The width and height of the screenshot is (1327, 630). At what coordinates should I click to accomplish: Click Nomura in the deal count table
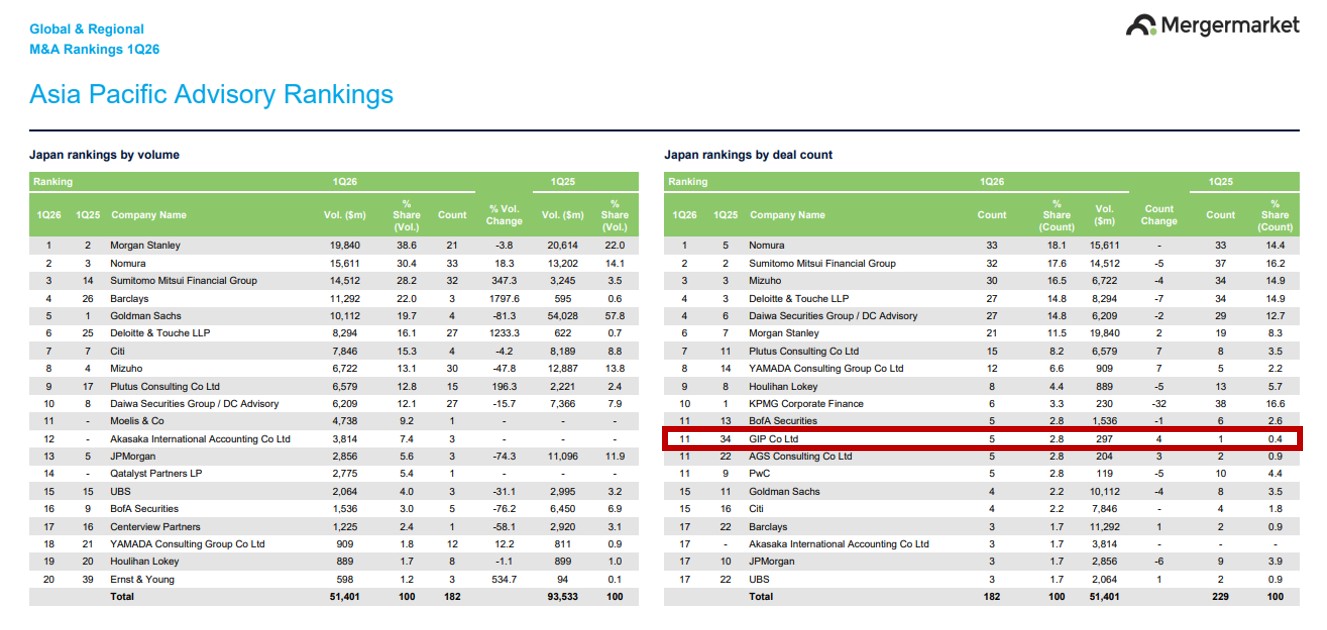coord(768,246)
